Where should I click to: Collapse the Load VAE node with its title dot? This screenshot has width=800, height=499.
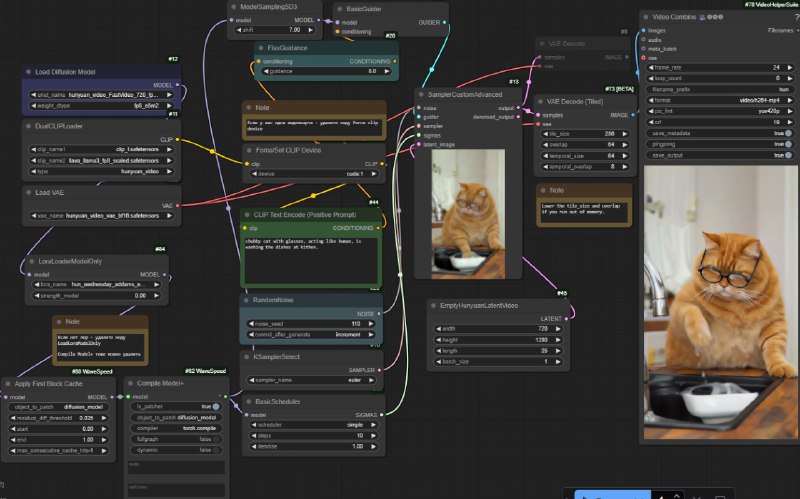(x=28, y=192)
